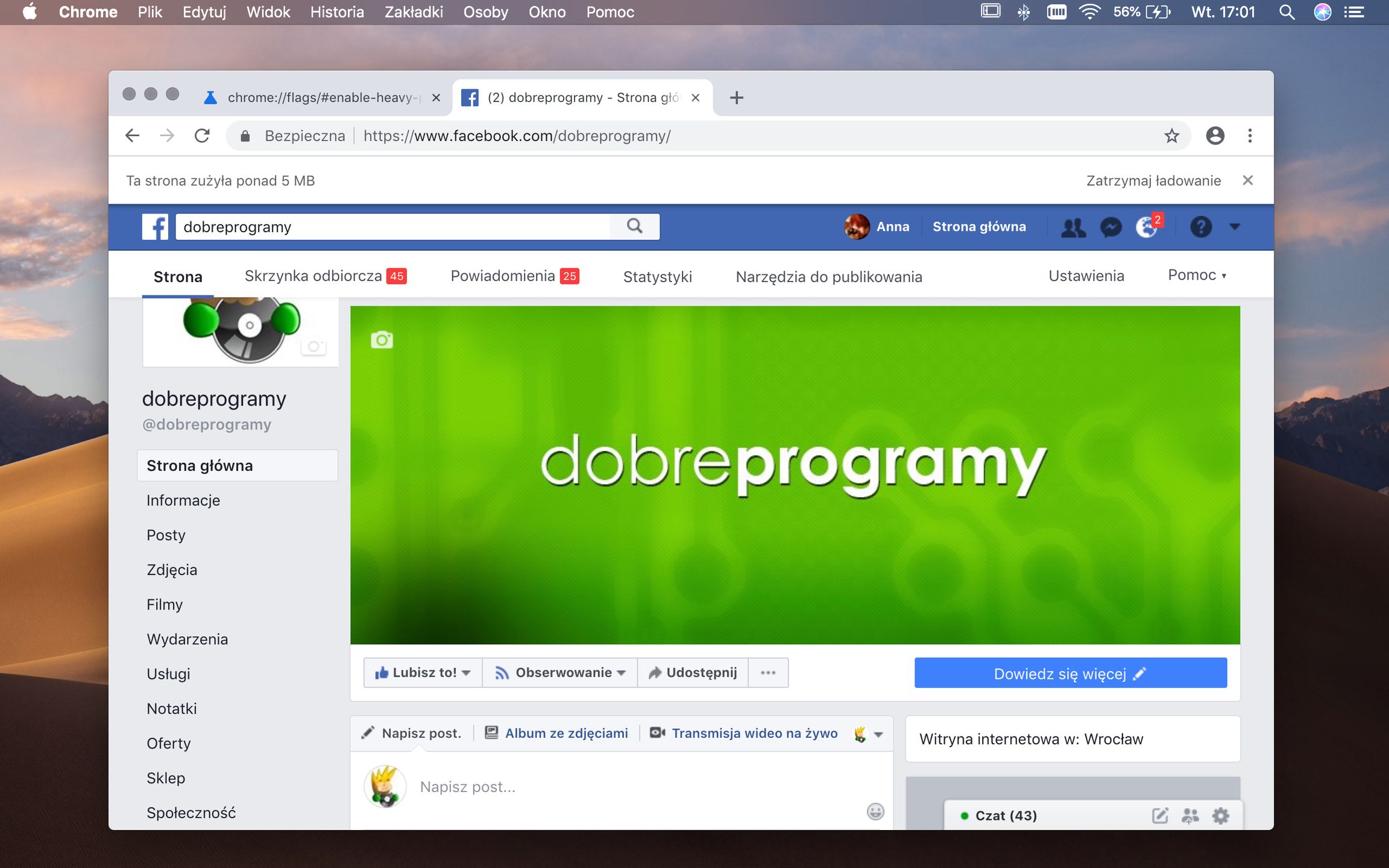1389x868 pixels.
Task: Switch to the Statystyki tab
Action: (657, 277)
